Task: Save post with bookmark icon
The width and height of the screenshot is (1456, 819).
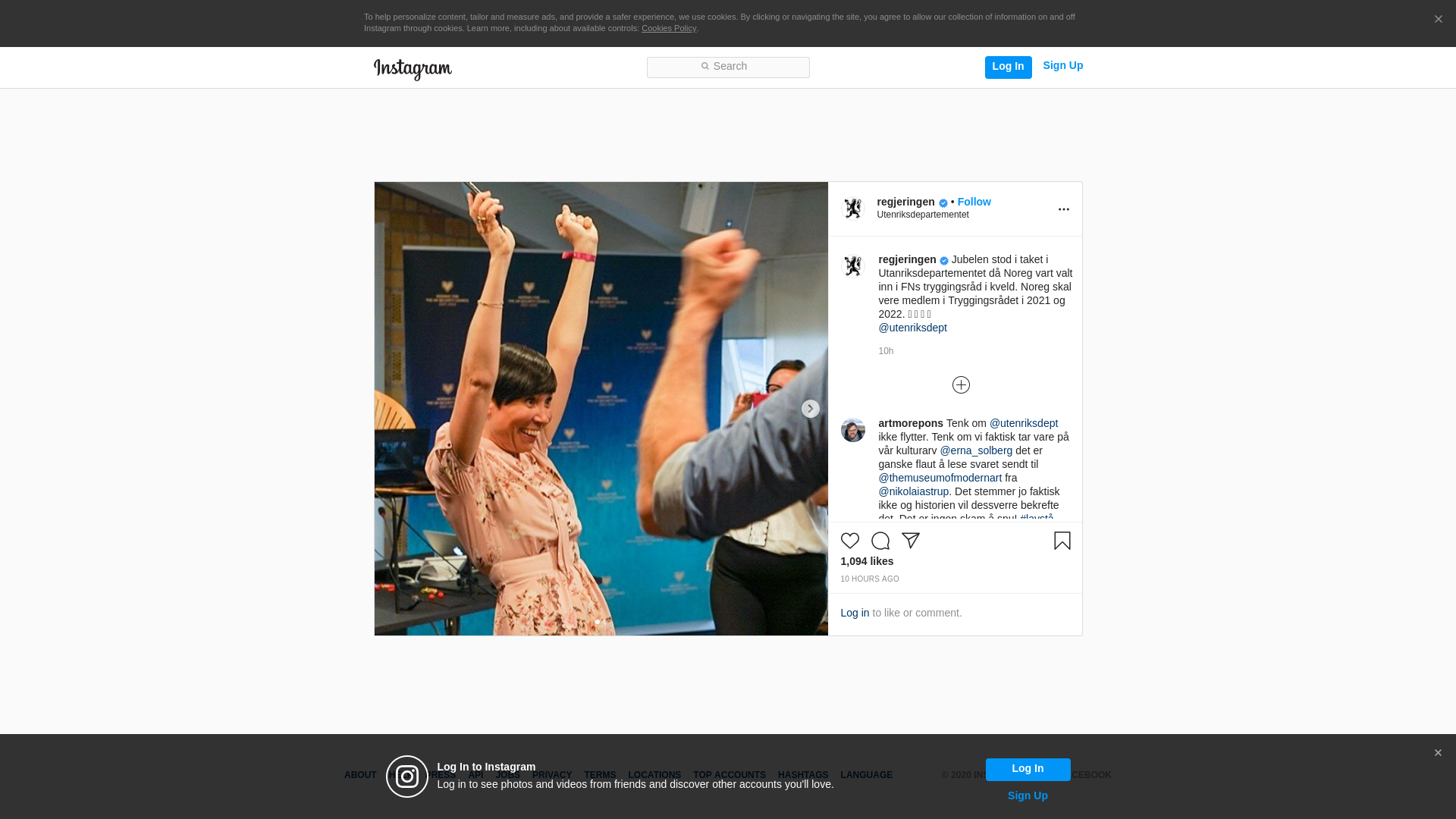Action: pyautogui.click(x=1062, y=541)
